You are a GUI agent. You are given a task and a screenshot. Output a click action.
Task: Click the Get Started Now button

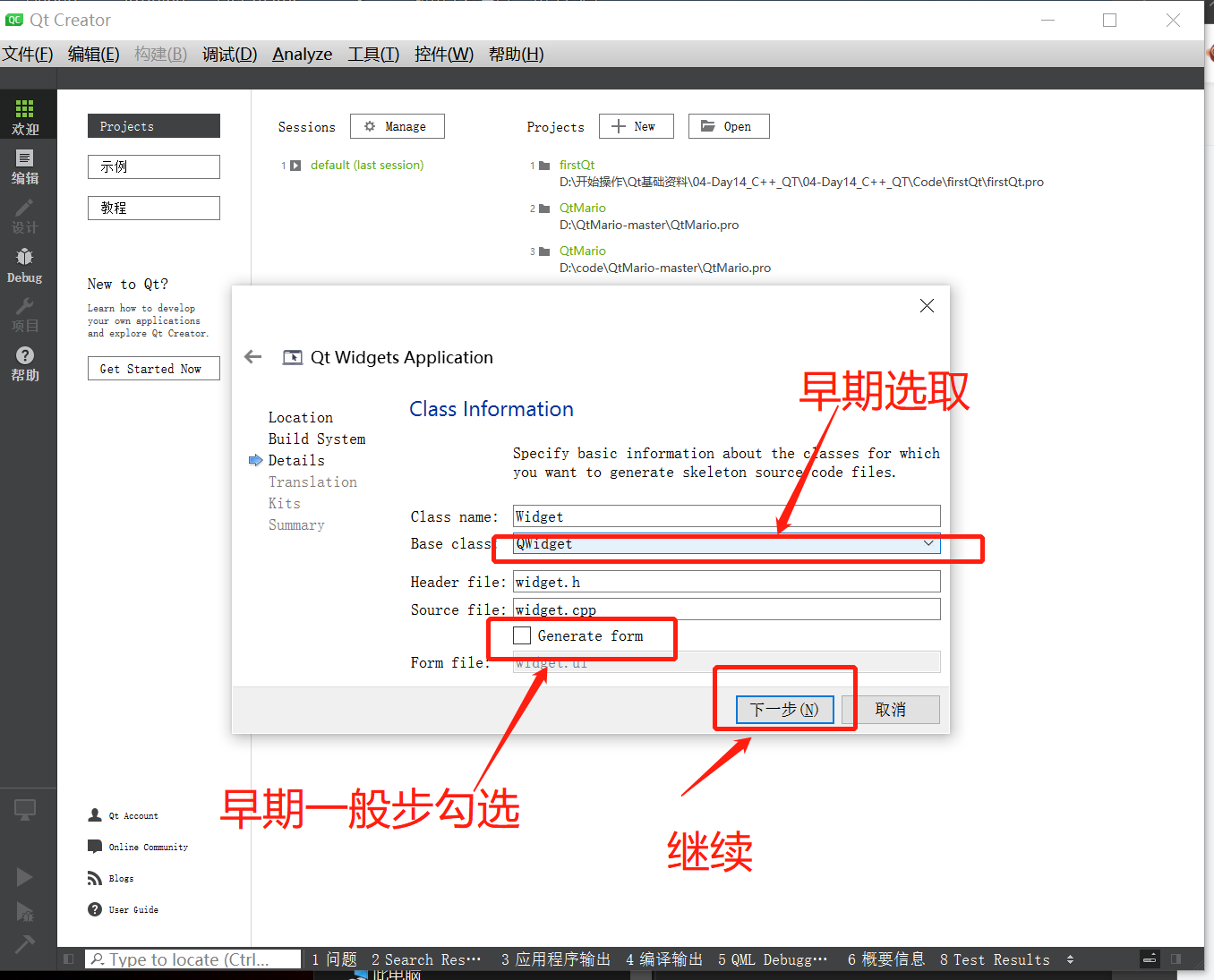point(154,369)
